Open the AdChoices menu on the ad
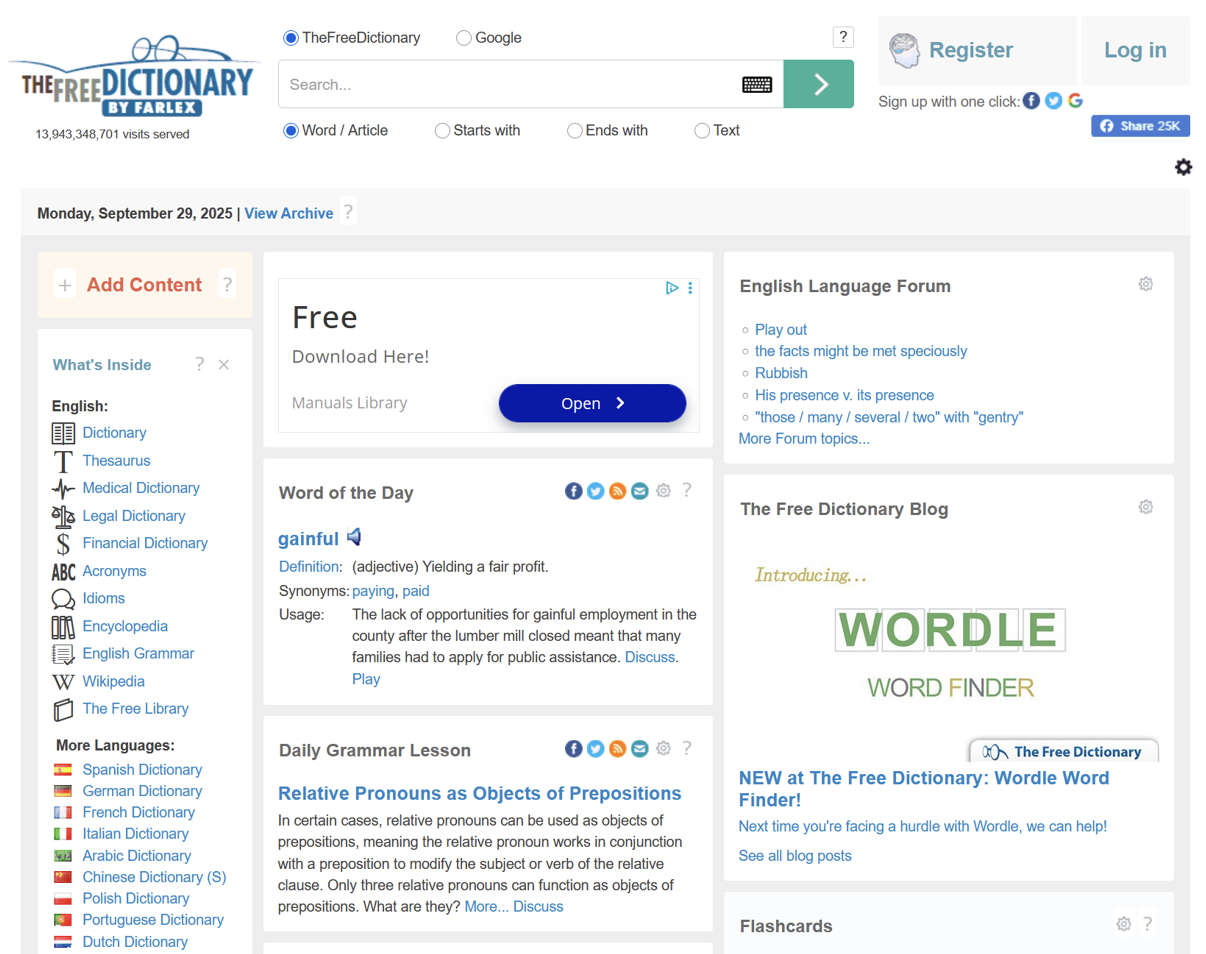This screenshot has height=954, width=1206. [690, 288]
